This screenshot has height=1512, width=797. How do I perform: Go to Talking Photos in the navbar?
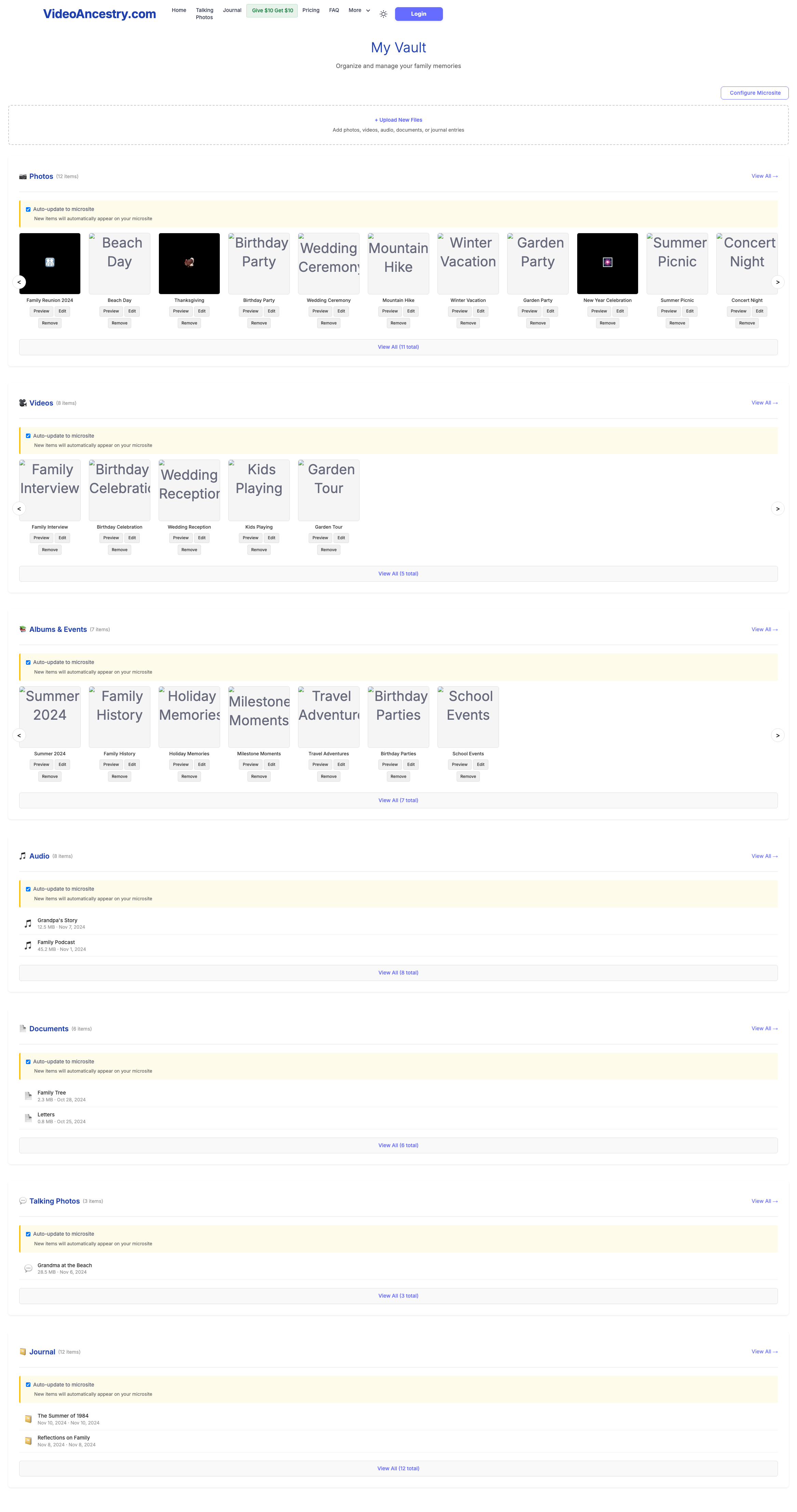coord(204,13)
